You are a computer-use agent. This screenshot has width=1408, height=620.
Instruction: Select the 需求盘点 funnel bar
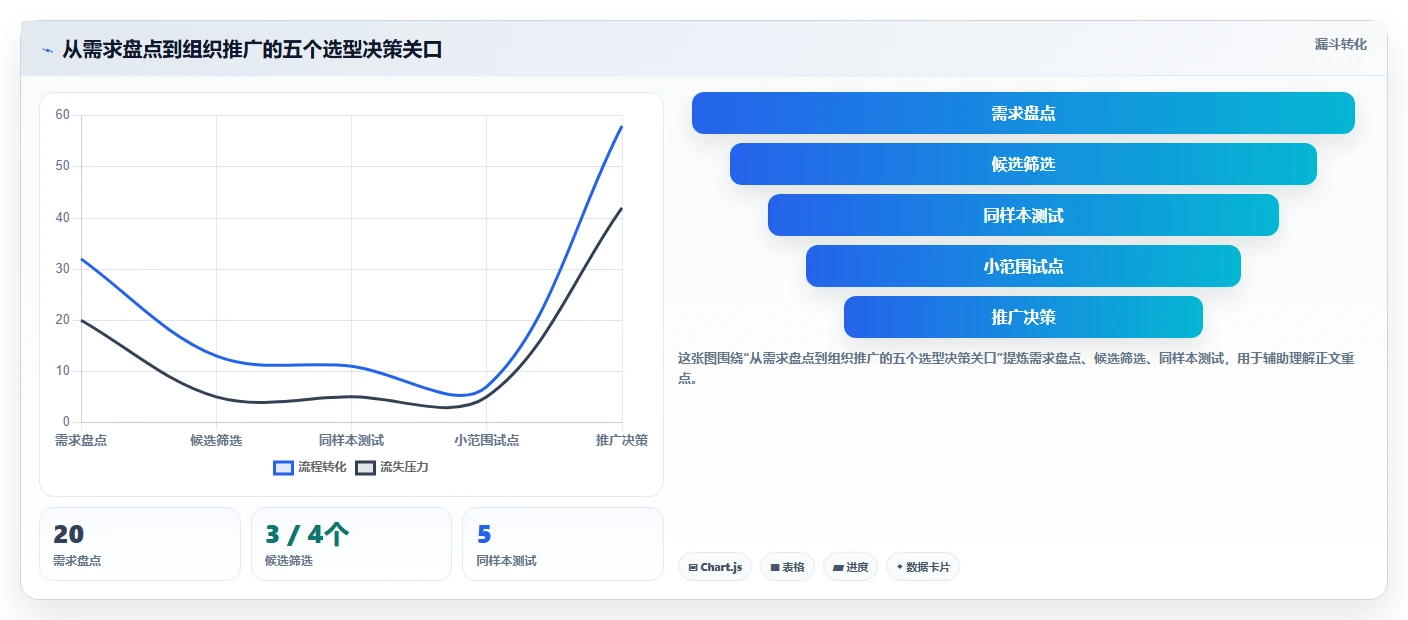pyautogui.click(x=1023, y=113)
